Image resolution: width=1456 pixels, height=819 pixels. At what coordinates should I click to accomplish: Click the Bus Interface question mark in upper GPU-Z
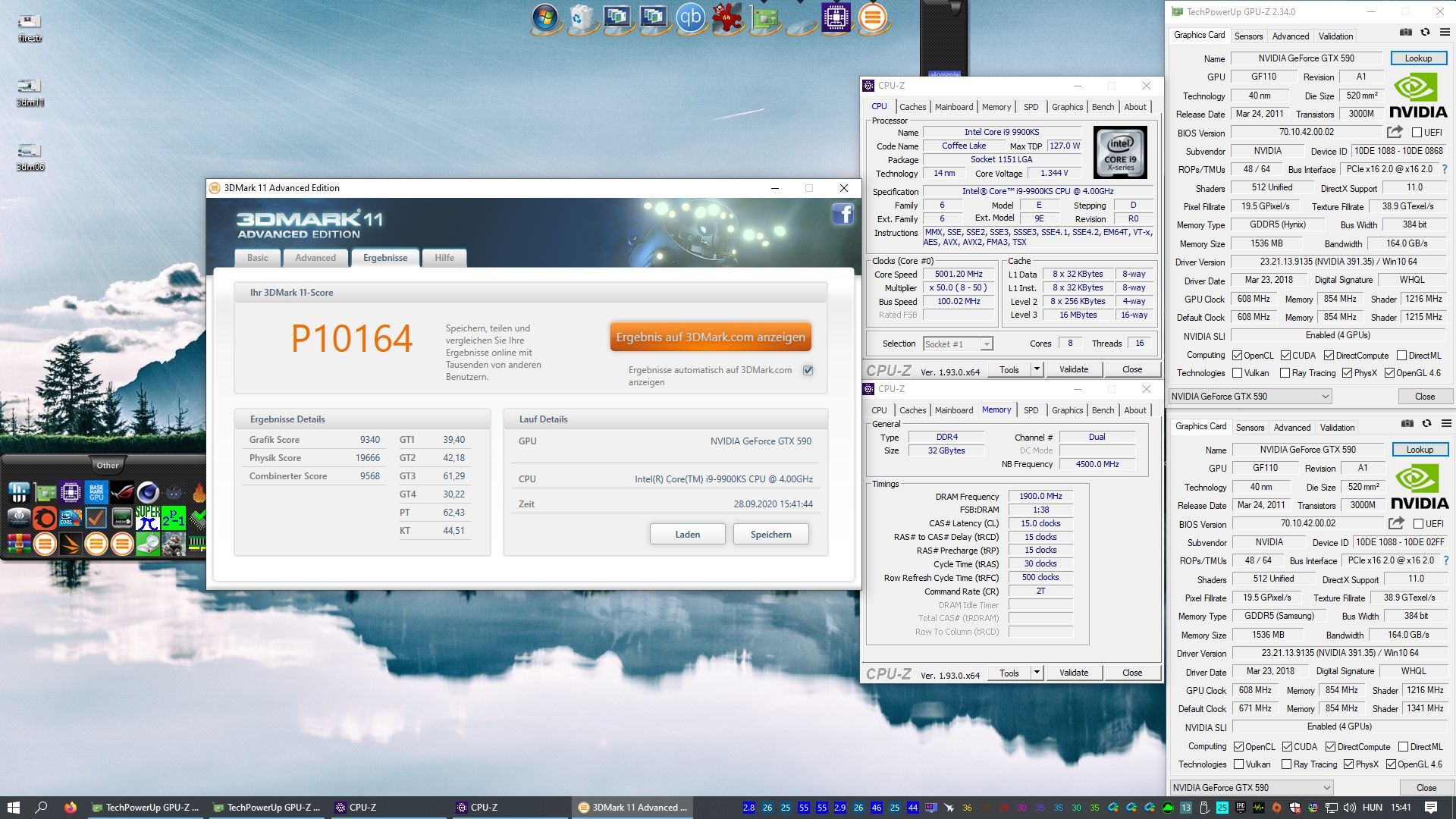[1444, 169]
